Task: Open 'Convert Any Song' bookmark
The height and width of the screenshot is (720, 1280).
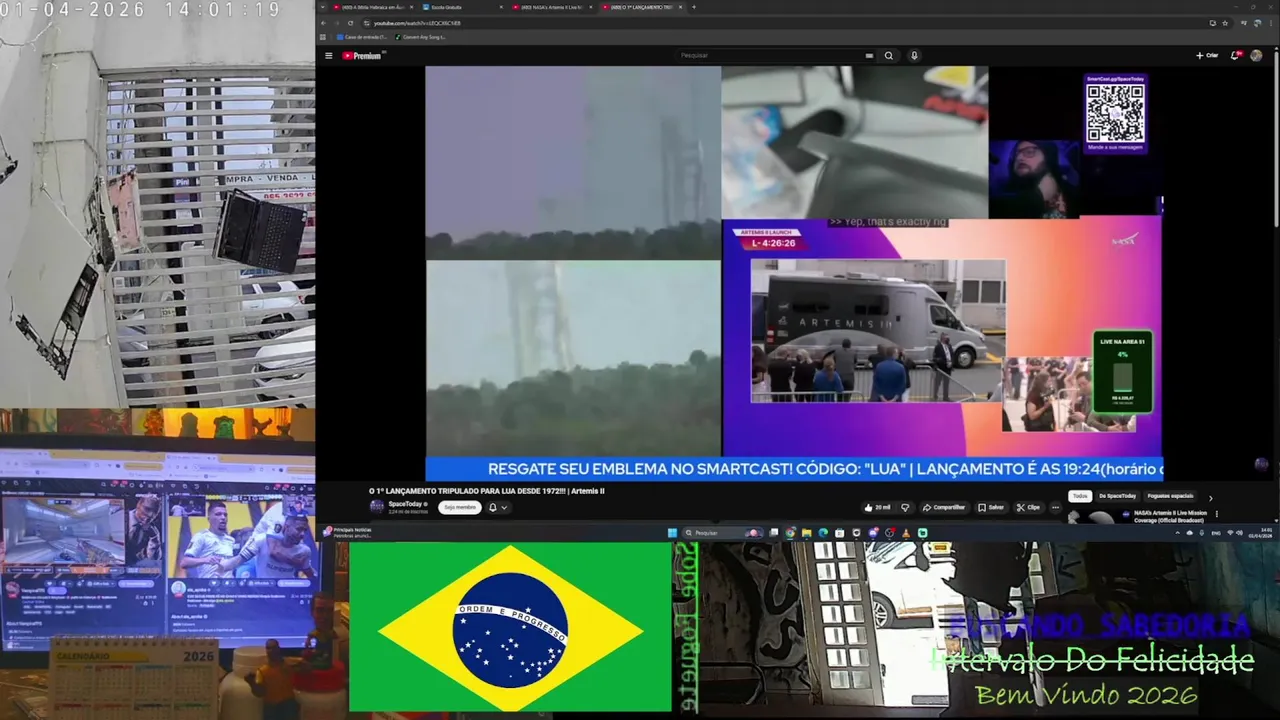Action: point(420,37)
